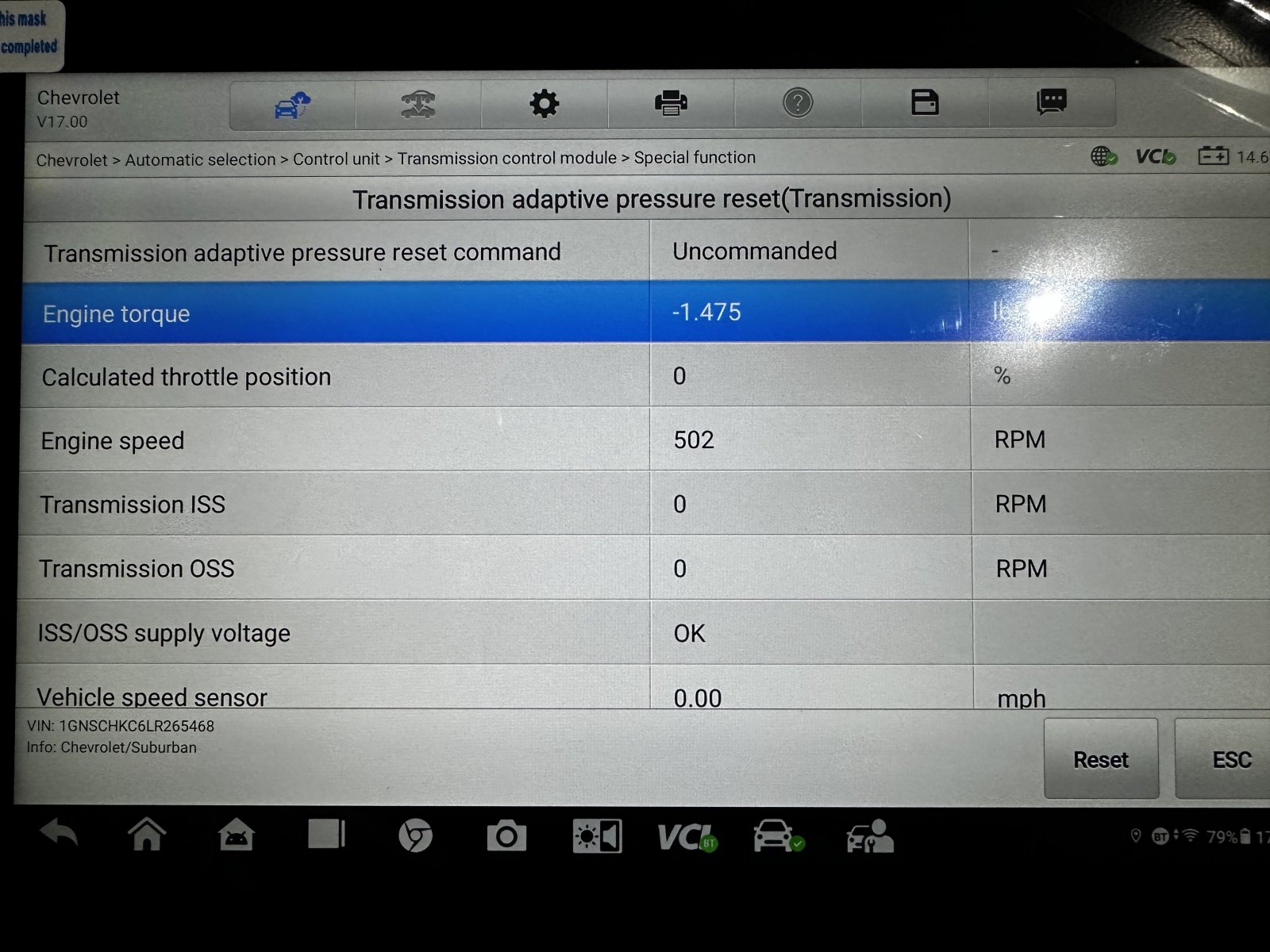Go to Control unit breadcrumb
This screenshot has height=952, width=1270.
pos(337,159)
